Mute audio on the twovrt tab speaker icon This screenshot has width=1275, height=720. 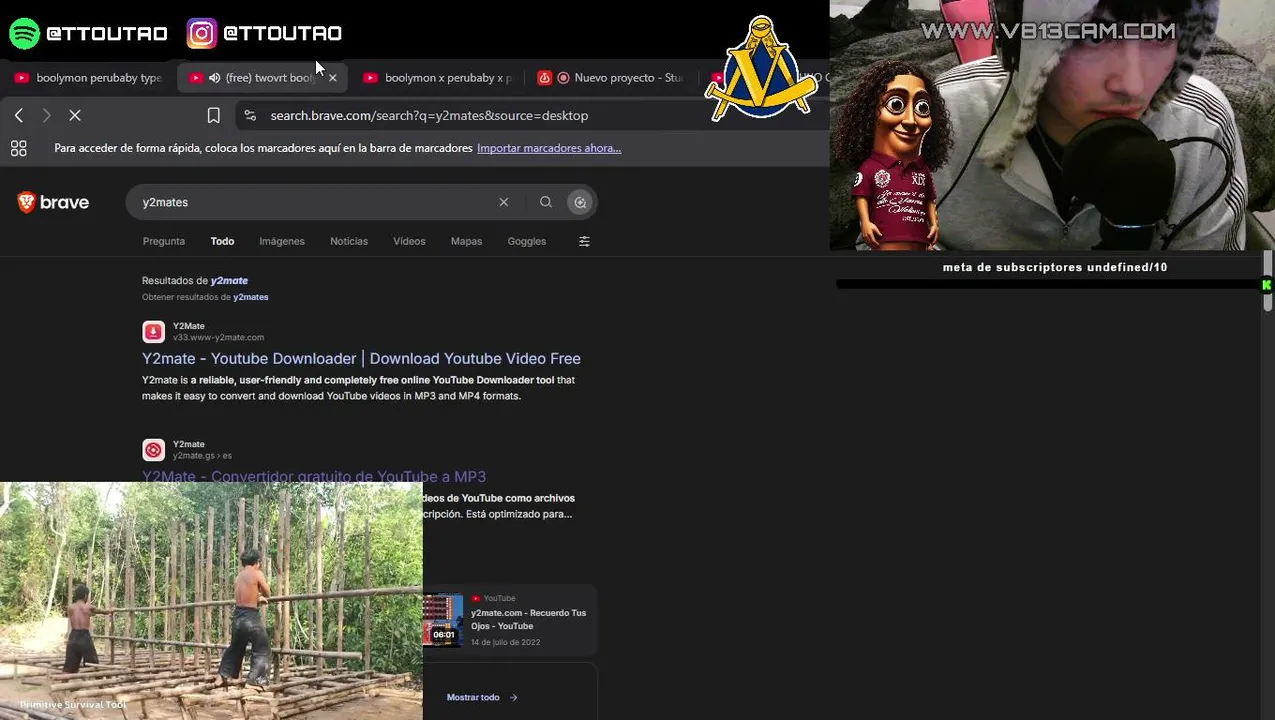(214, 78)
